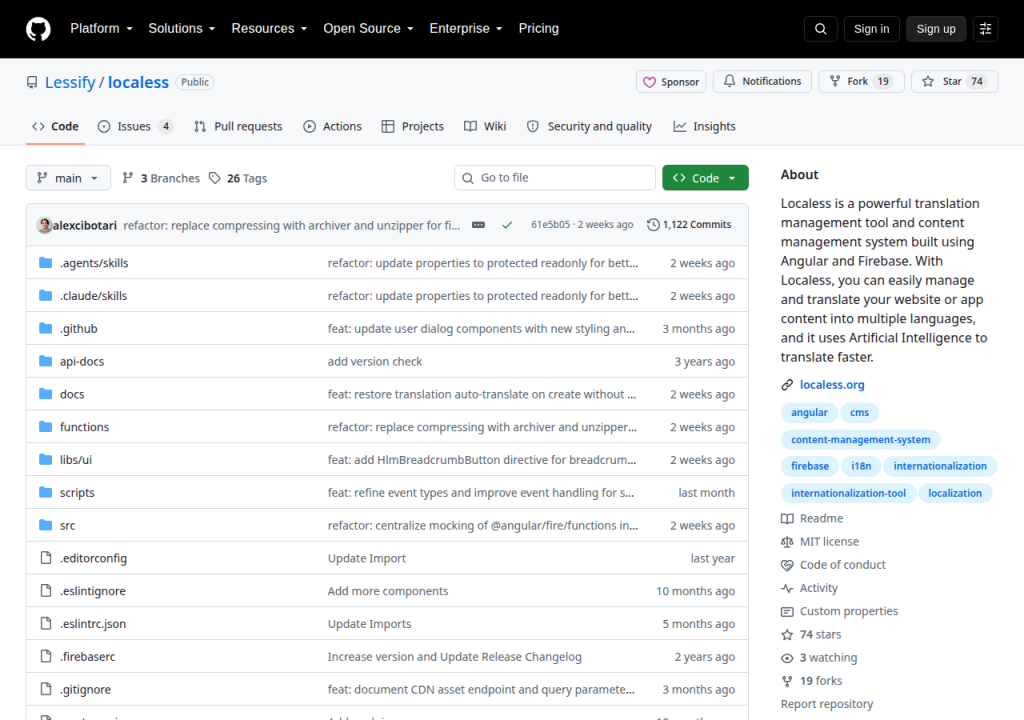Image resolution: width=1024 pixels, height=720 pixels.
Task: Click the file icon for .firebaserc
Action: point(46,656)
